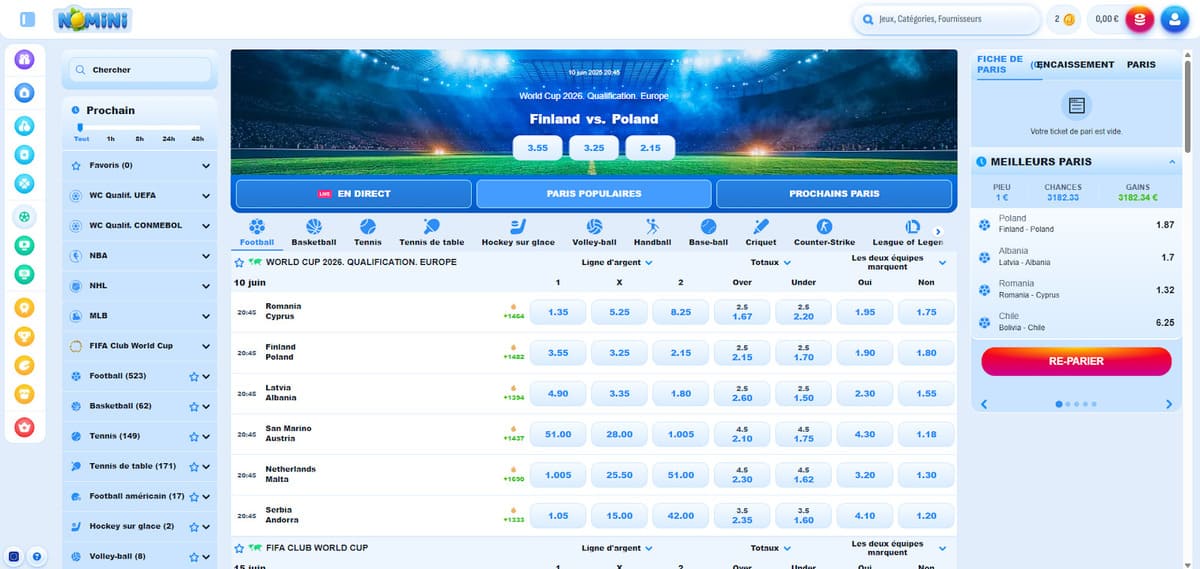Click the red deposit coins icon
The width and height of the screenshot is (1200, 569).
(x=1139, y=19)
